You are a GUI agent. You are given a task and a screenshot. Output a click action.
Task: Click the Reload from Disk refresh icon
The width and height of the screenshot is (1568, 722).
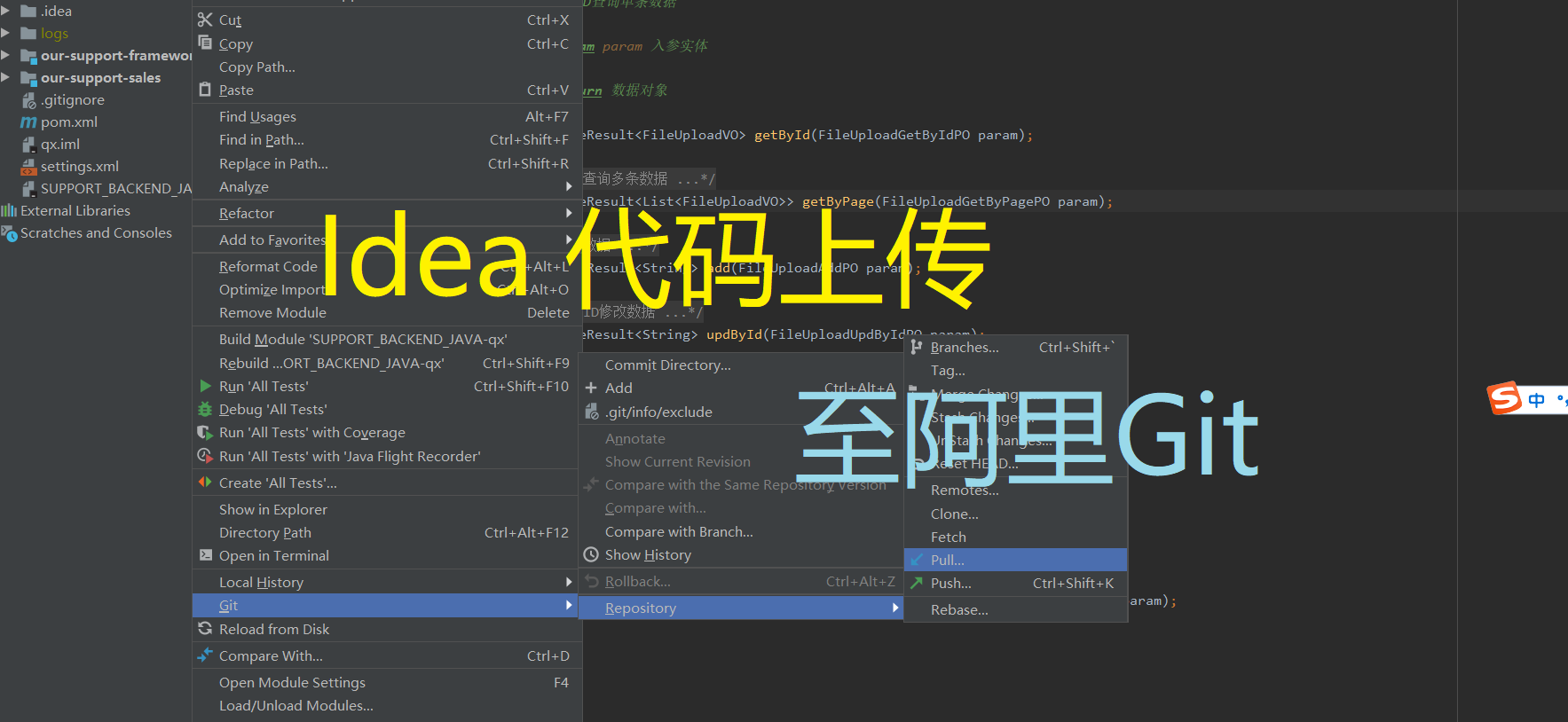205,629
